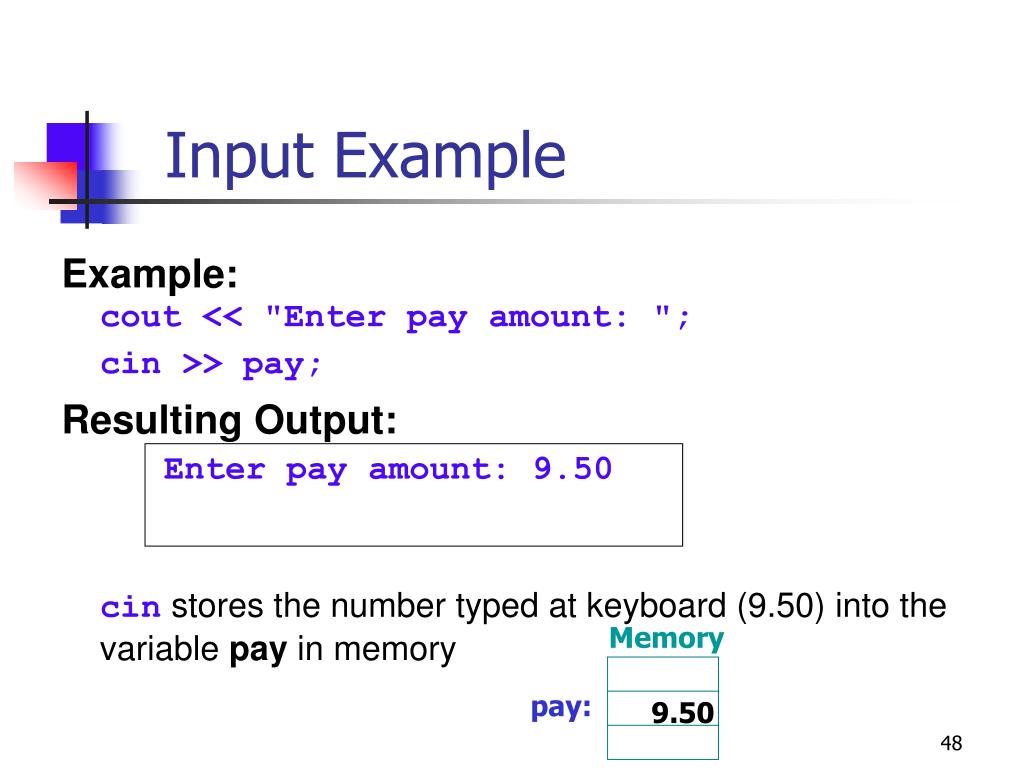
Task: Click the bold 'pay' word in description
Action: pos(258,650)
